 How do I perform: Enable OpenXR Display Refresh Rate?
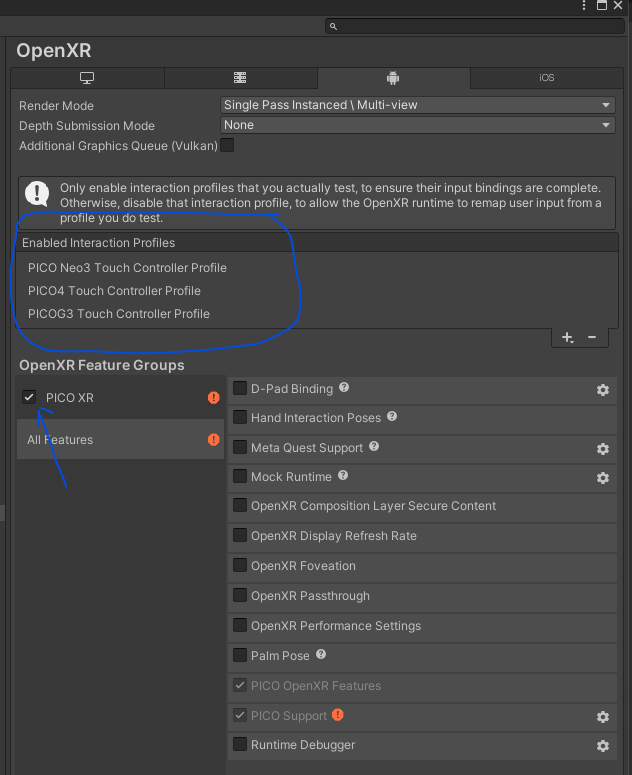click(x=240, y=535)
